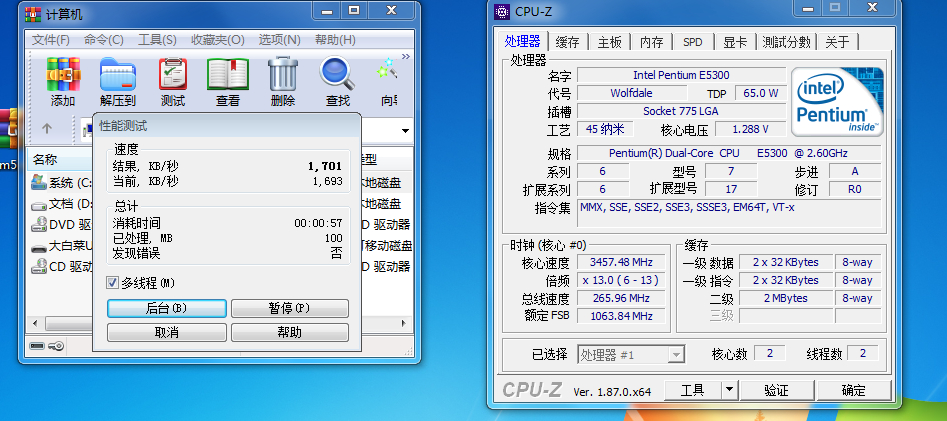Screen dimensions: 947x421
Task: Click the 确定 button in CPU-Z
Action: coord(853,390)
